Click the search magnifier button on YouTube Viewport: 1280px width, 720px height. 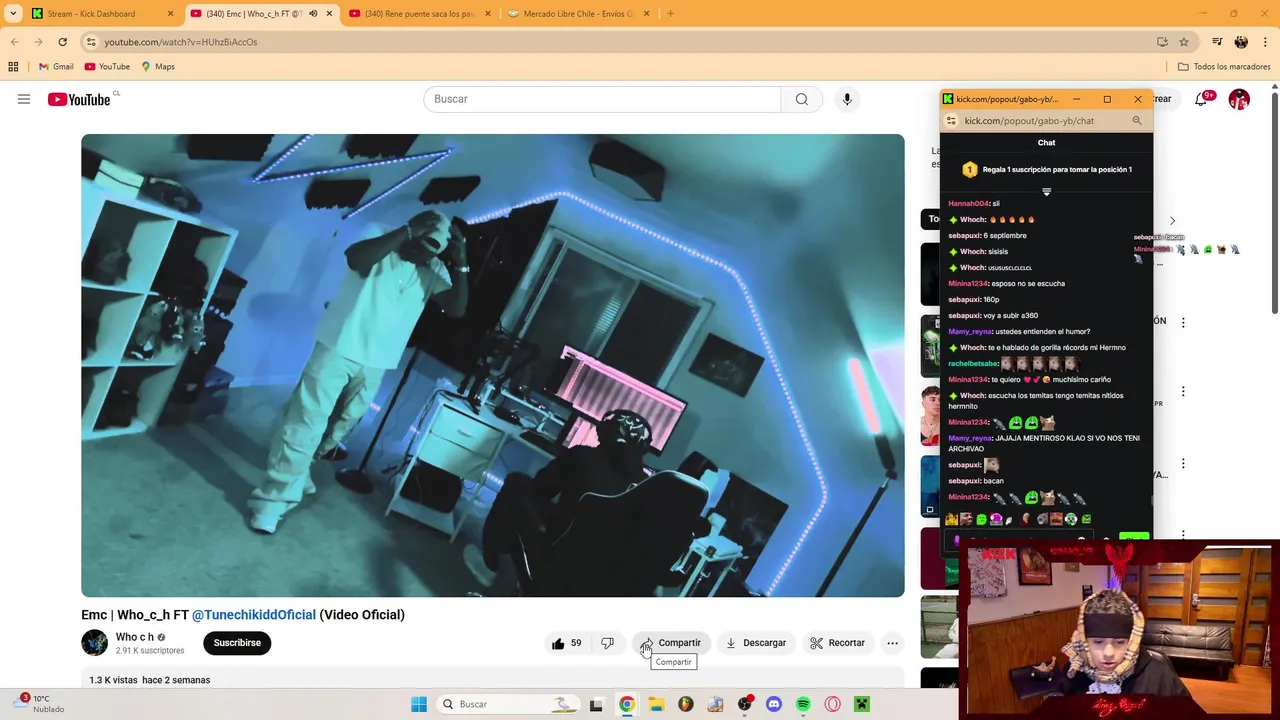(x=801, y=99)
